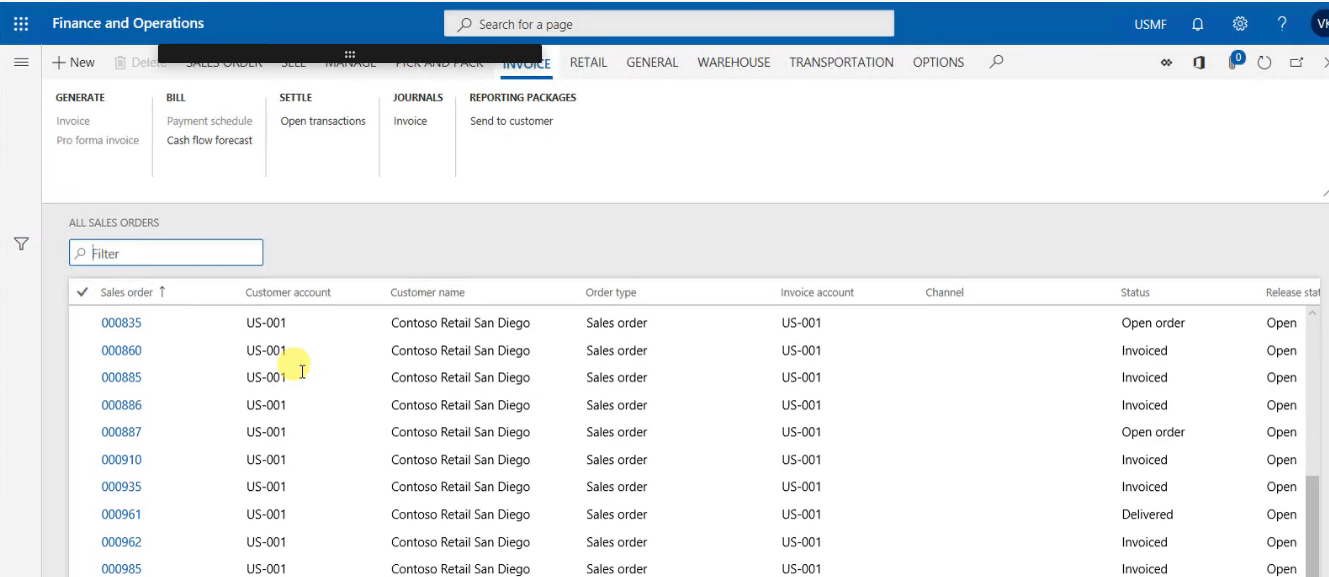The image size is (1329, 577).
Task: Open the filter pane funnel icon
Action: [x=20, y=243]
